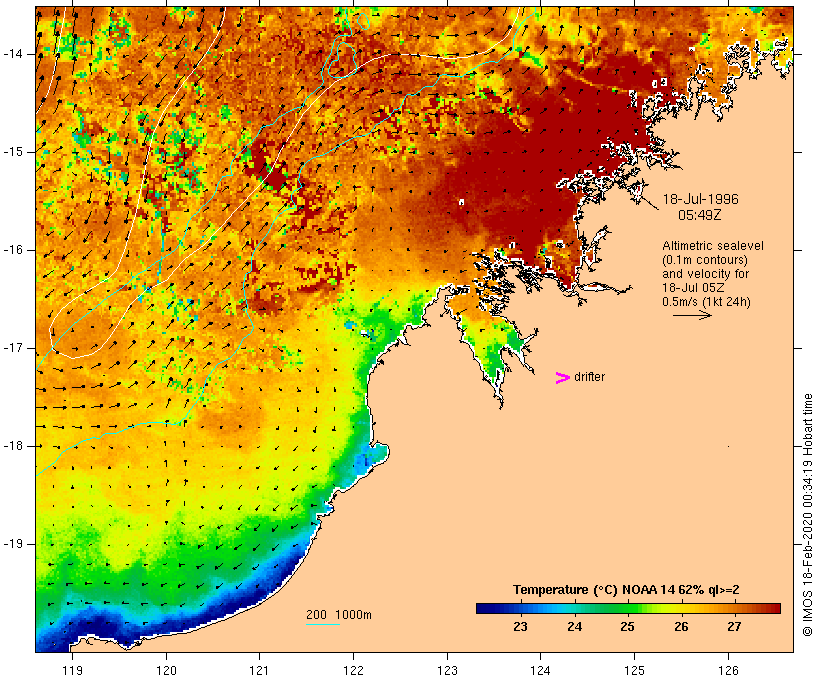Click the cyan bathymetry legend line
820x680 pixels.
click(x=323, y=624)
